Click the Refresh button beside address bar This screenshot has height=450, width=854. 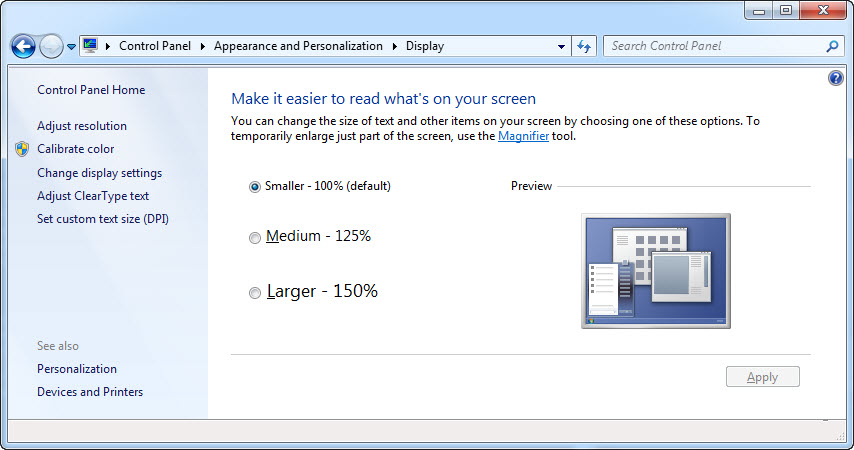[x=585, y=46]
